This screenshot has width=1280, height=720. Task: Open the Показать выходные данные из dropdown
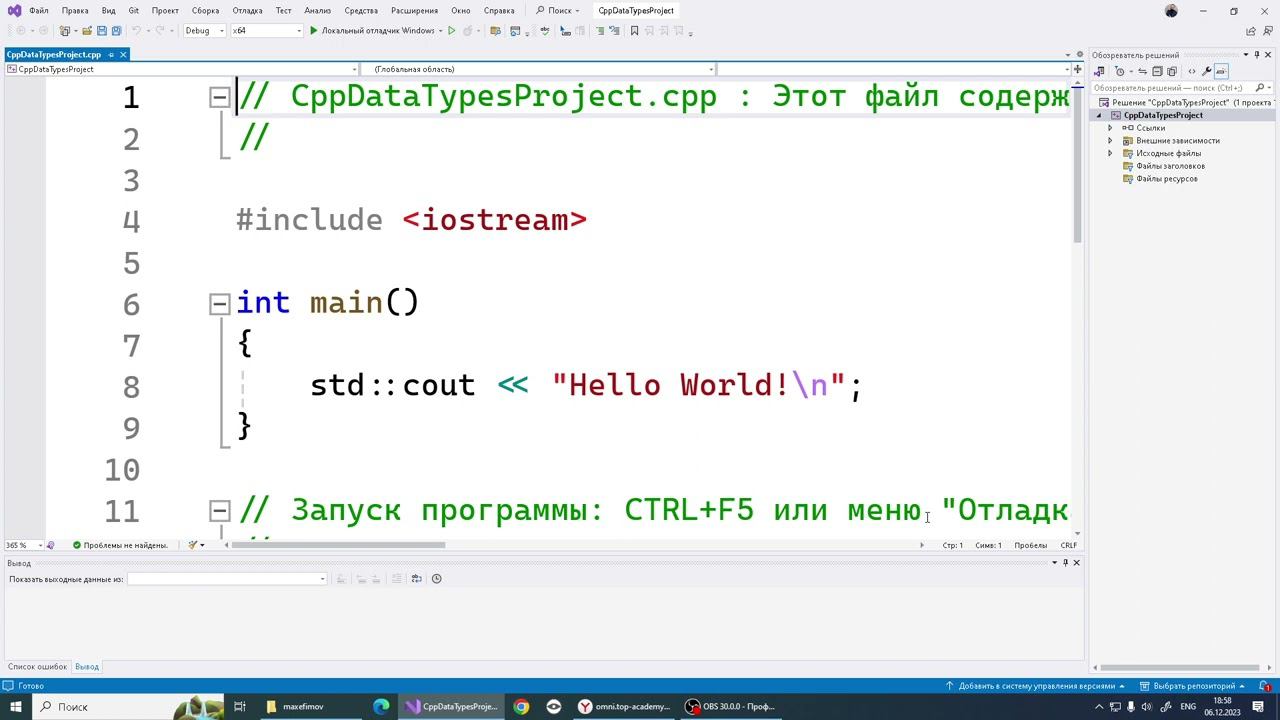point(227,579)
